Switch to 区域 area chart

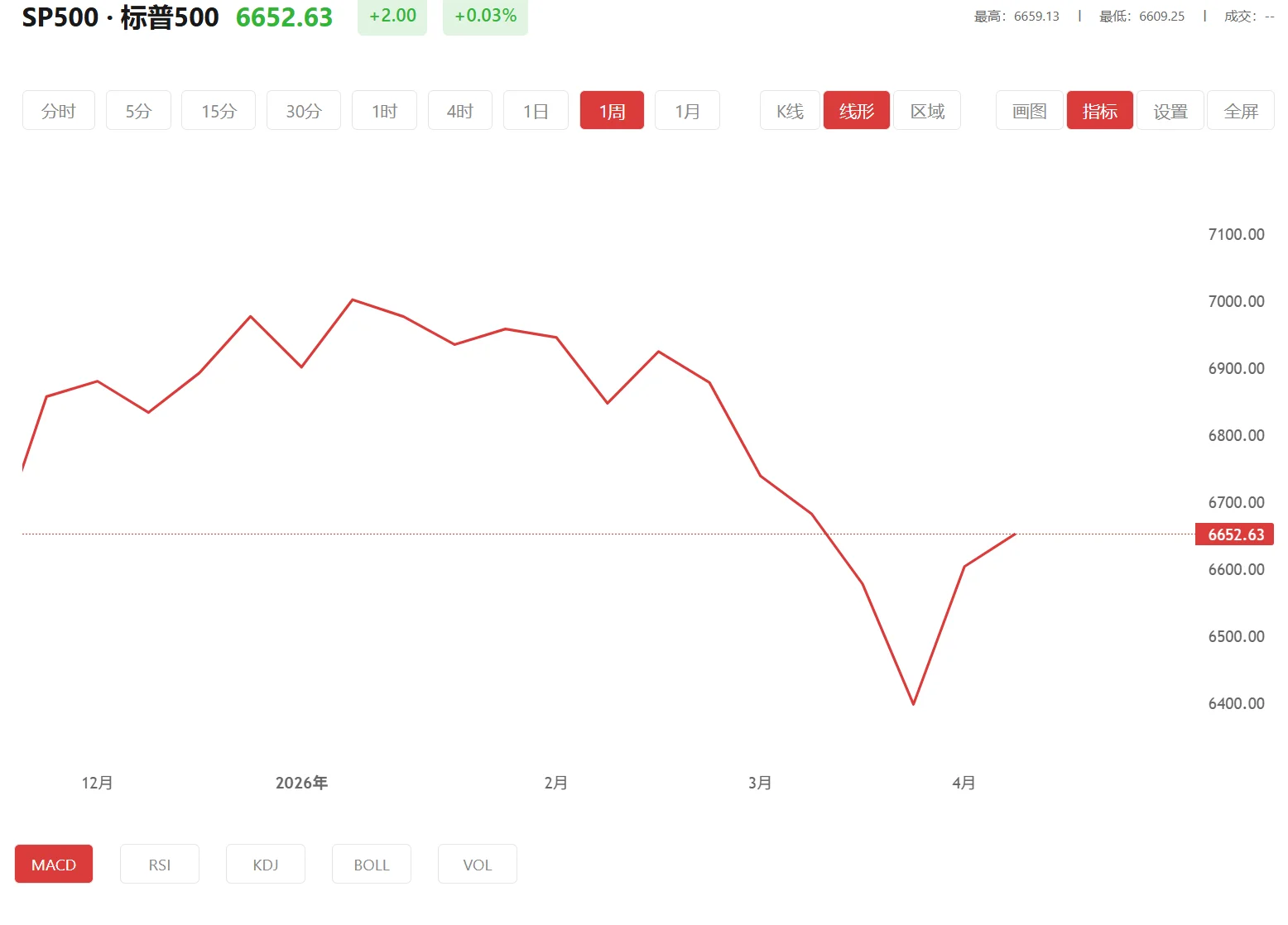tap(927, 111)
